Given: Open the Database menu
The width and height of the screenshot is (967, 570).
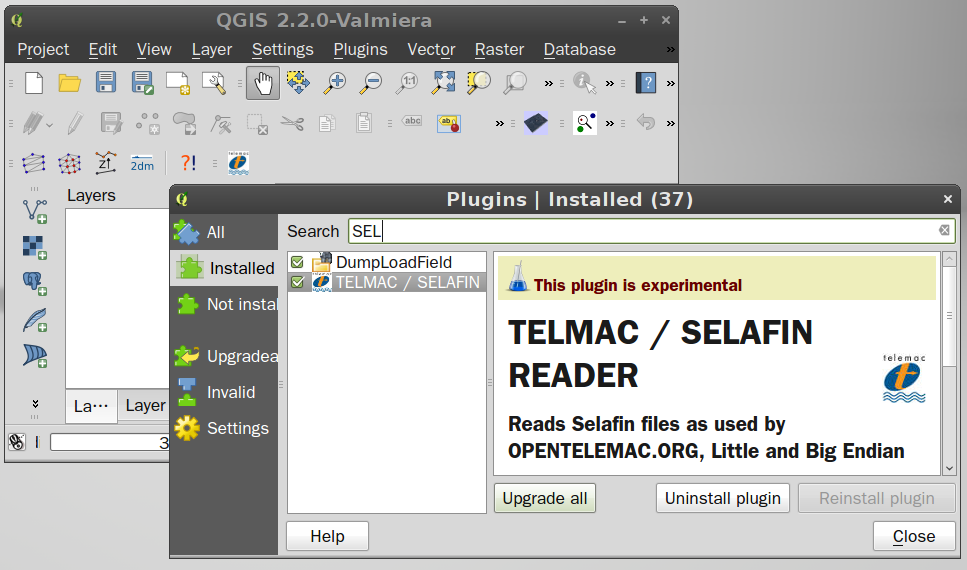Looking at the screenshot, I should pyautogui.click(x=580, y=49).
